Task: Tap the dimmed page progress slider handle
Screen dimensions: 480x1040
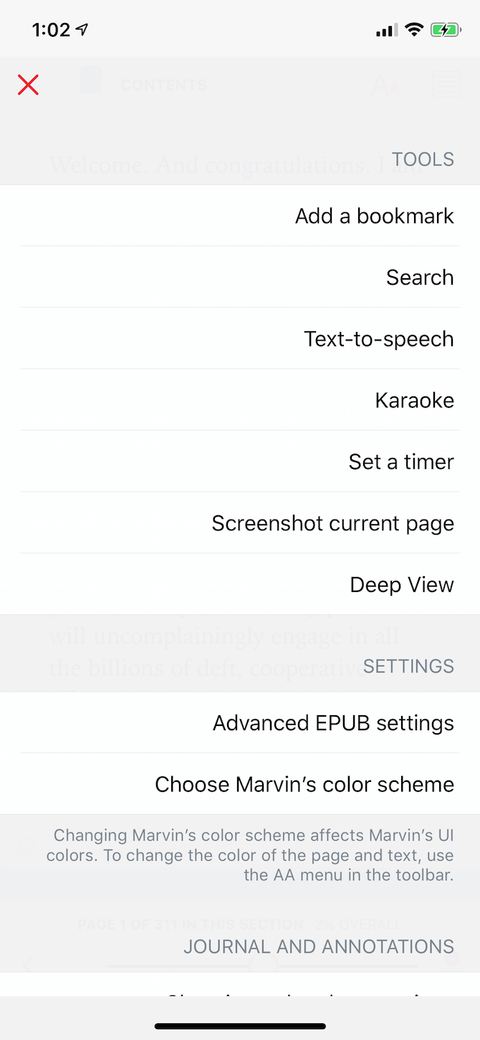Action: click(x=264, y=965)
